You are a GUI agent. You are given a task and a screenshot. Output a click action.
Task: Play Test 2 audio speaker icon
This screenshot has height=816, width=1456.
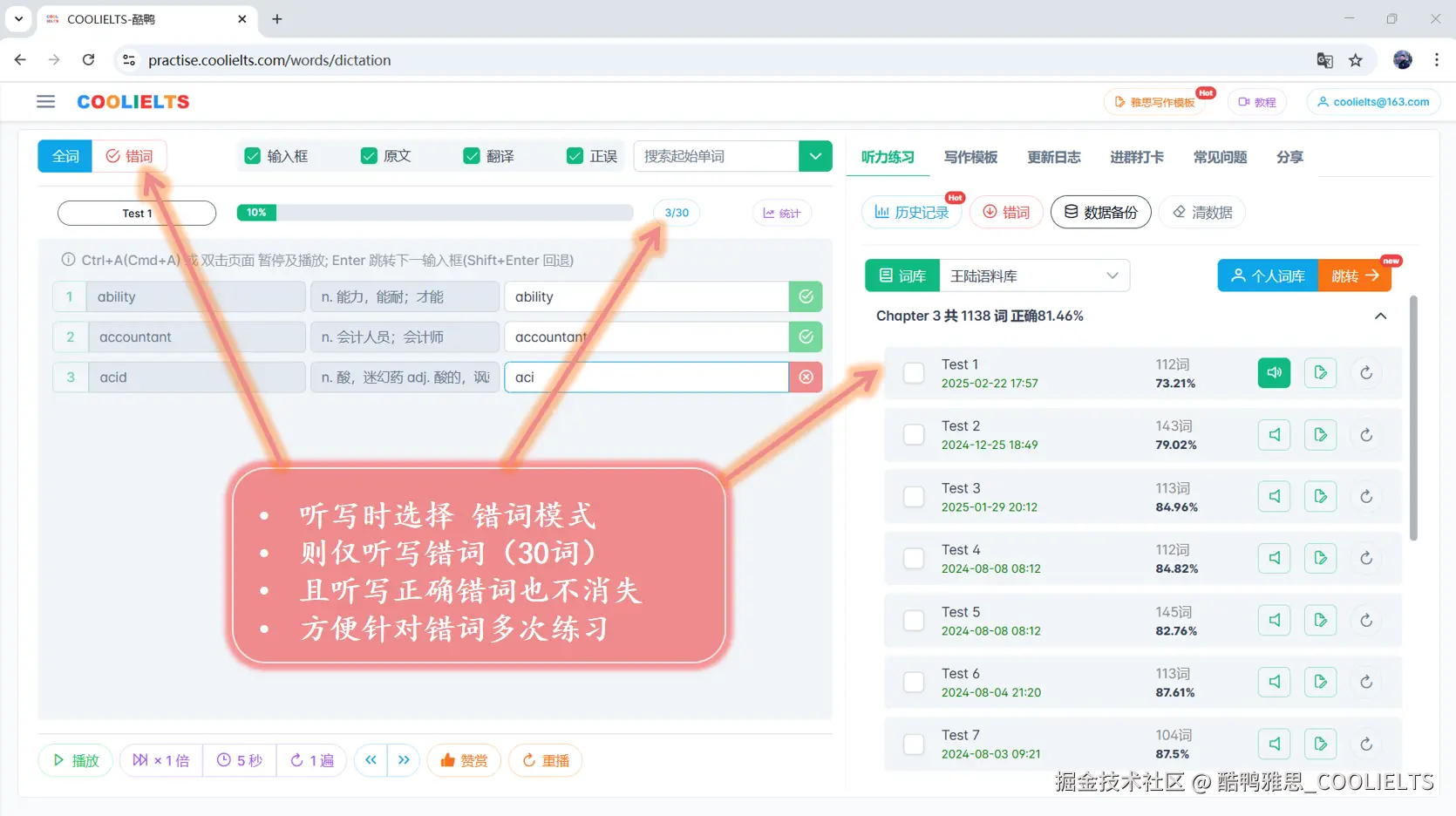(x=1274, y=434)
